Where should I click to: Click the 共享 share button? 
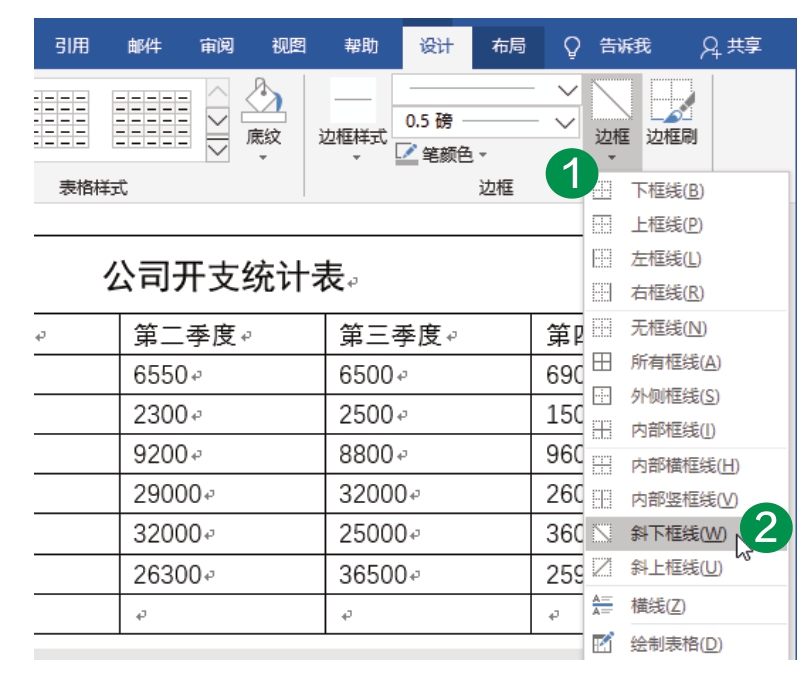[x=731, y=47]
